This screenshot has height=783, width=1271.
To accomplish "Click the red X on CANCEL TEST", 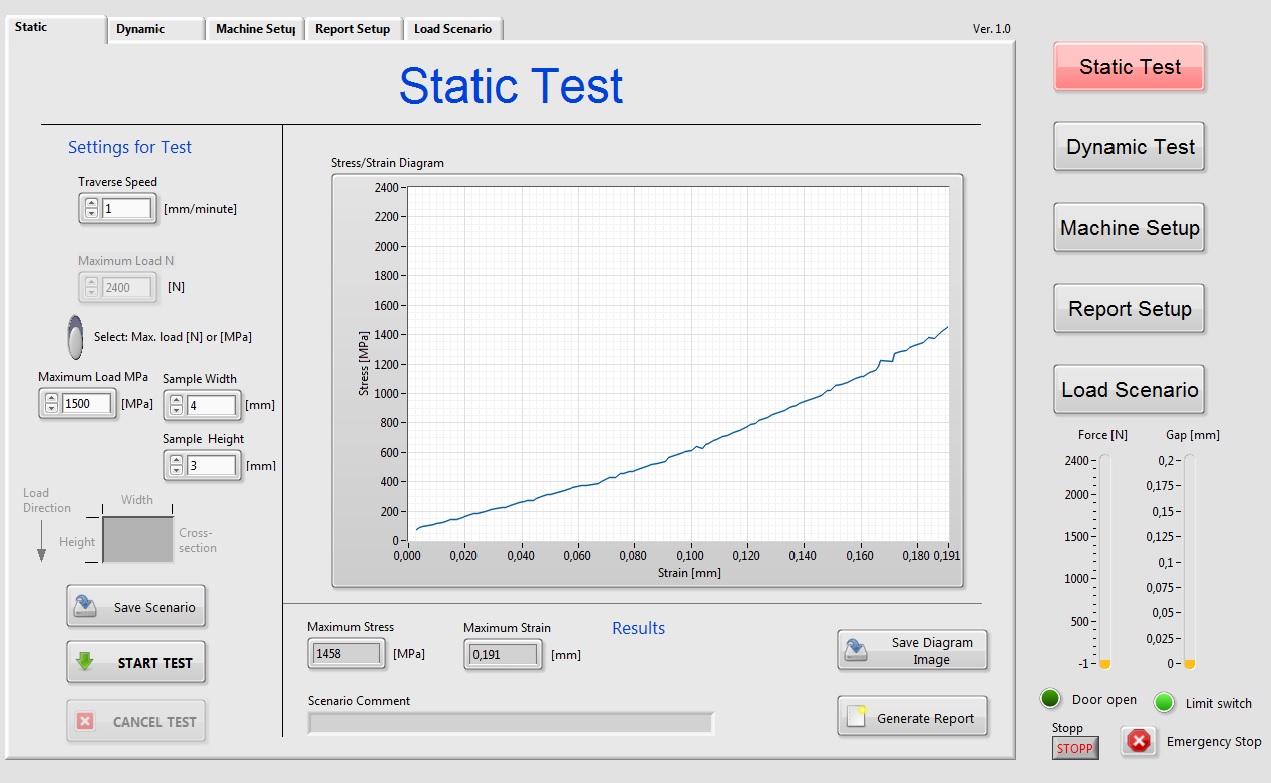I will [x=85, y=721].
